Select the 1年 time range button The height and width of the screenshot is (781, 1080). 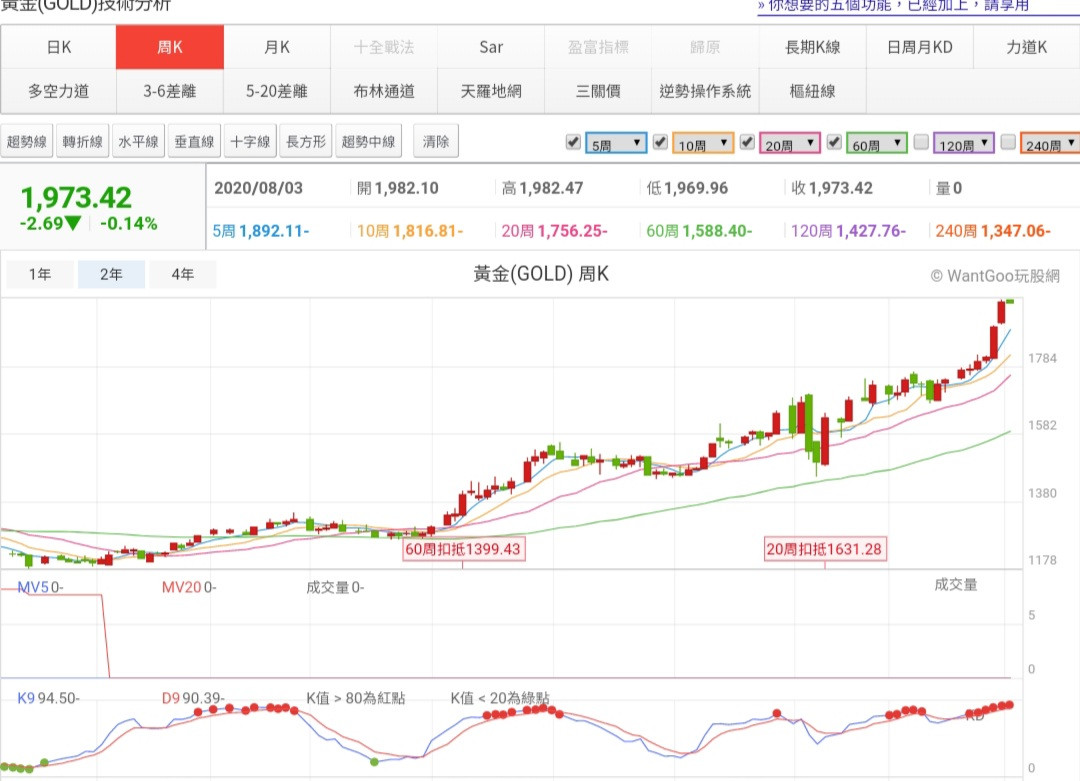(40, 274)
